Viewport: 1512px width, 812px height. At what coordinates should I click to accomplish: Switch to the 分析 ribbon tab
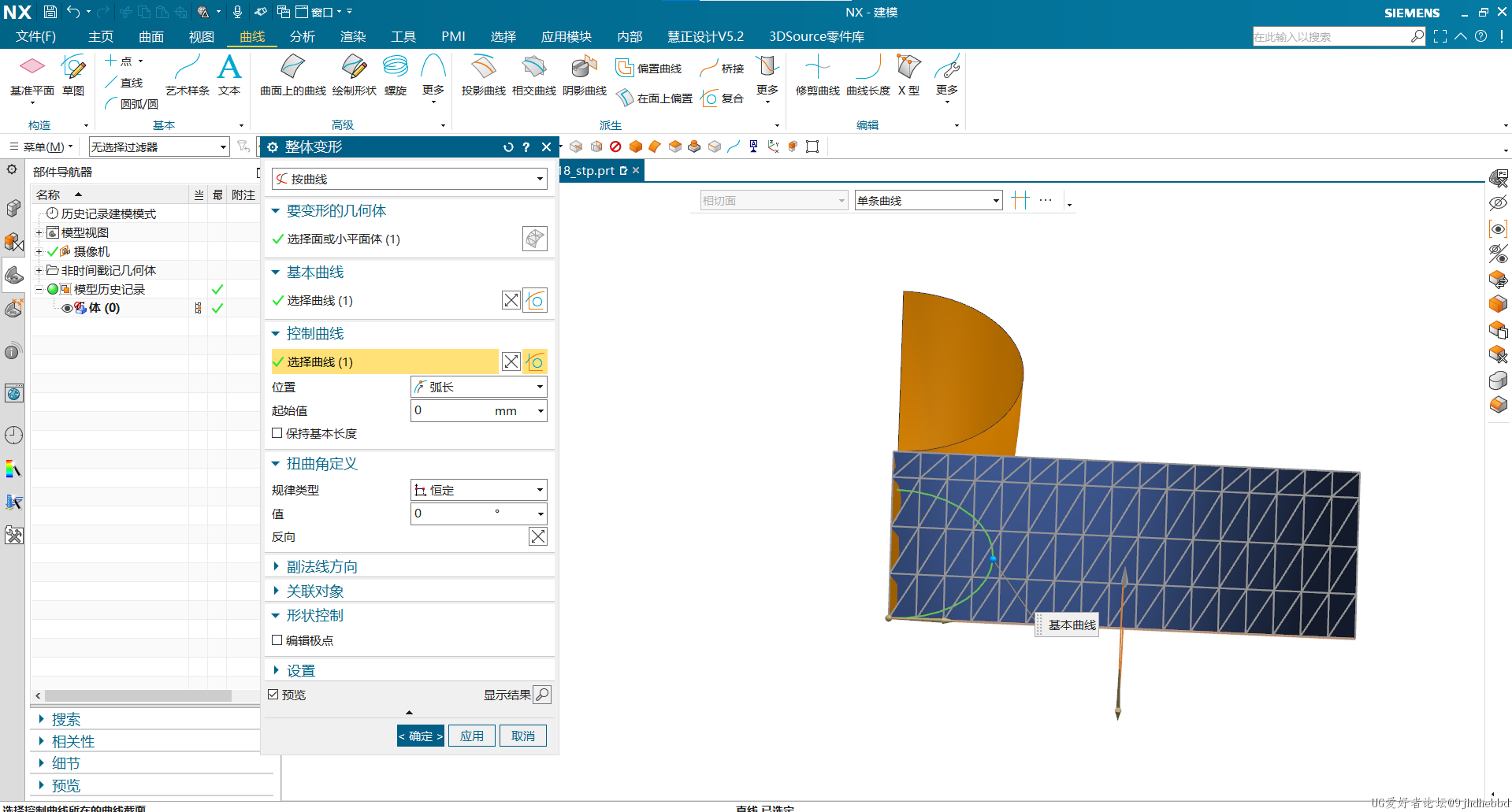point(303,36)
